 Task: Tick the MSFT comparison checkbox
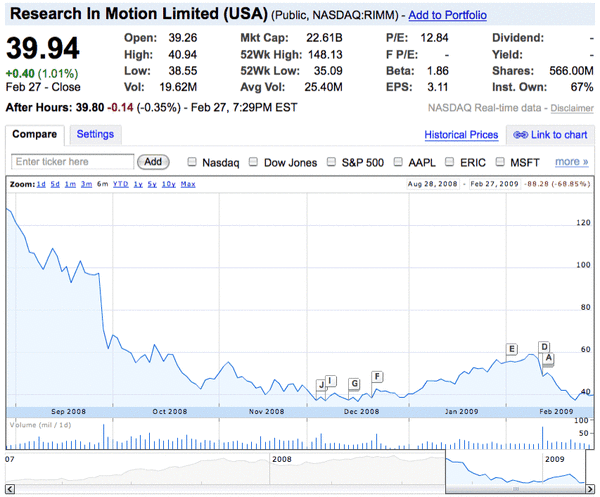pyautogui.click(x=500, y=162)
